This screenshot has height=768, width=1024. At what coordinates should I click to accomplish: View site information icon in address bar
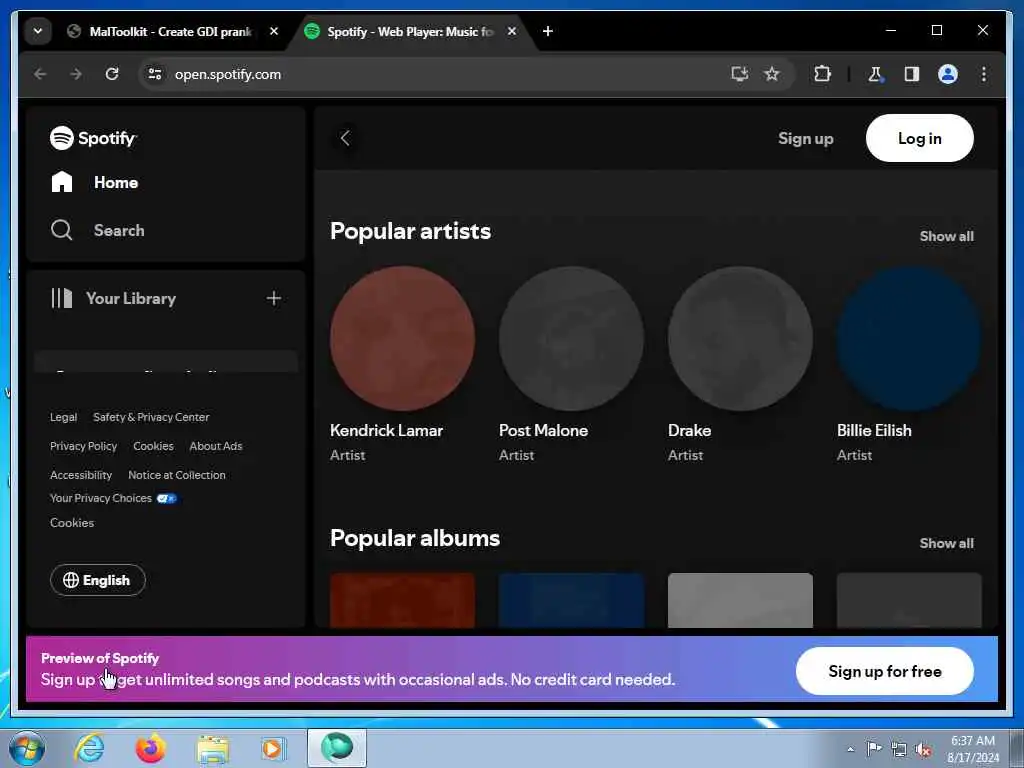(x=155, y=74)
